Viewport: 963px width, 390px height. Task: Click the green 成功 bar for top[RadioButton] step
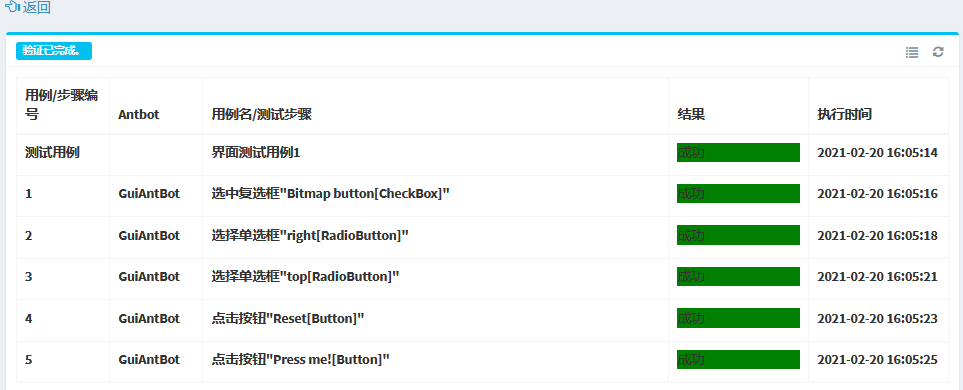click(x=738, y=276)
